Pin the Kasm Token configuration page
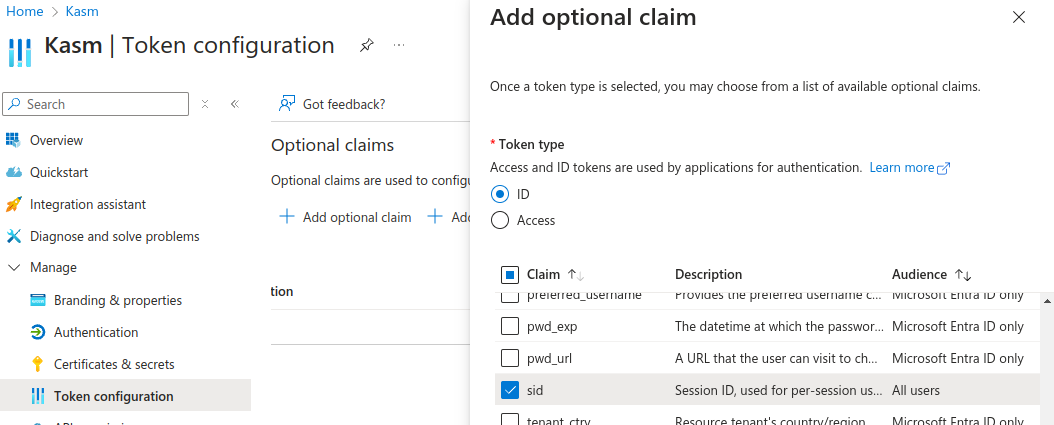 pos(366,46)
